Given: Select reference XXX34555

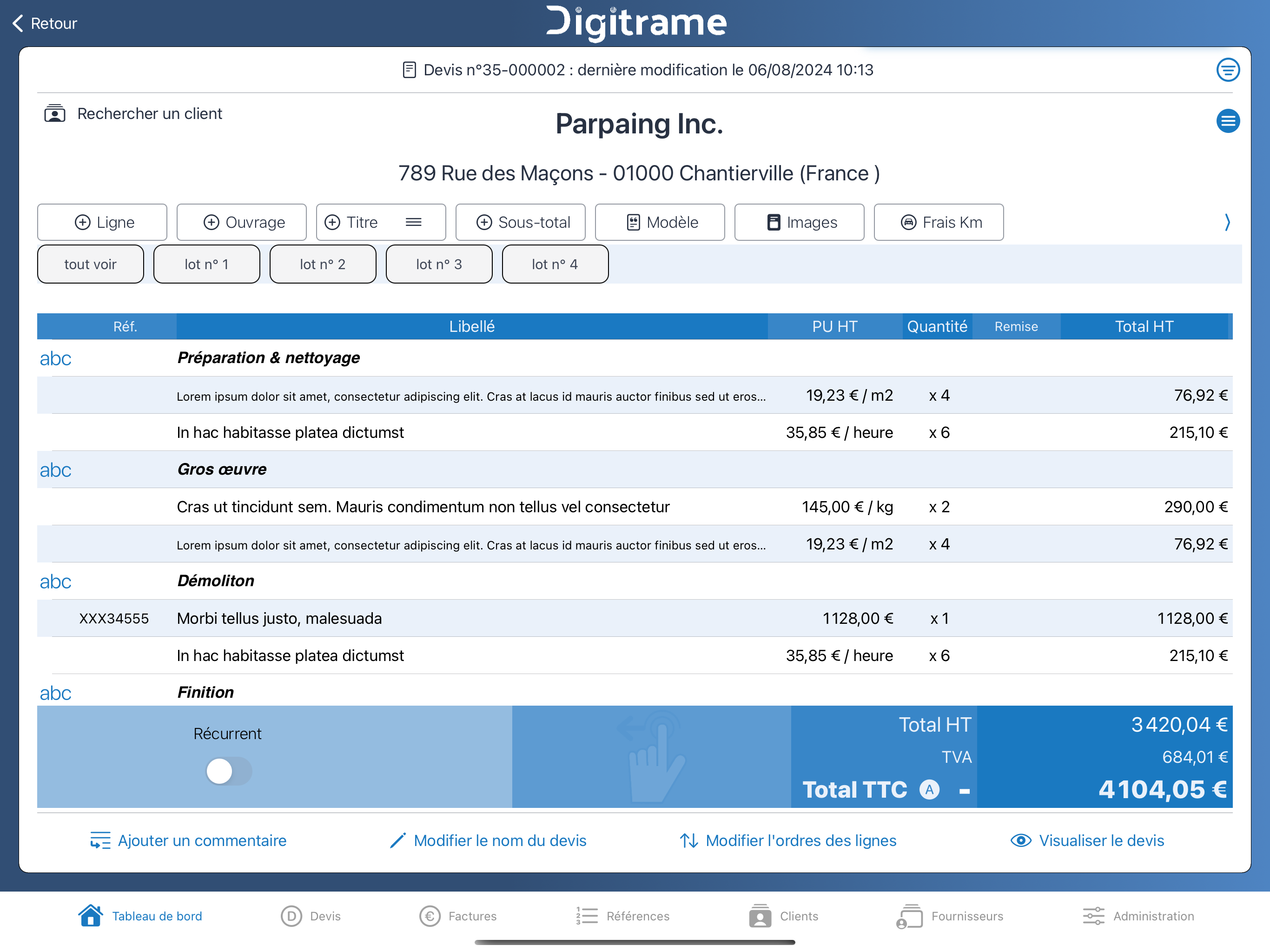Looking at the screenshot, I should tap(114, 618).
